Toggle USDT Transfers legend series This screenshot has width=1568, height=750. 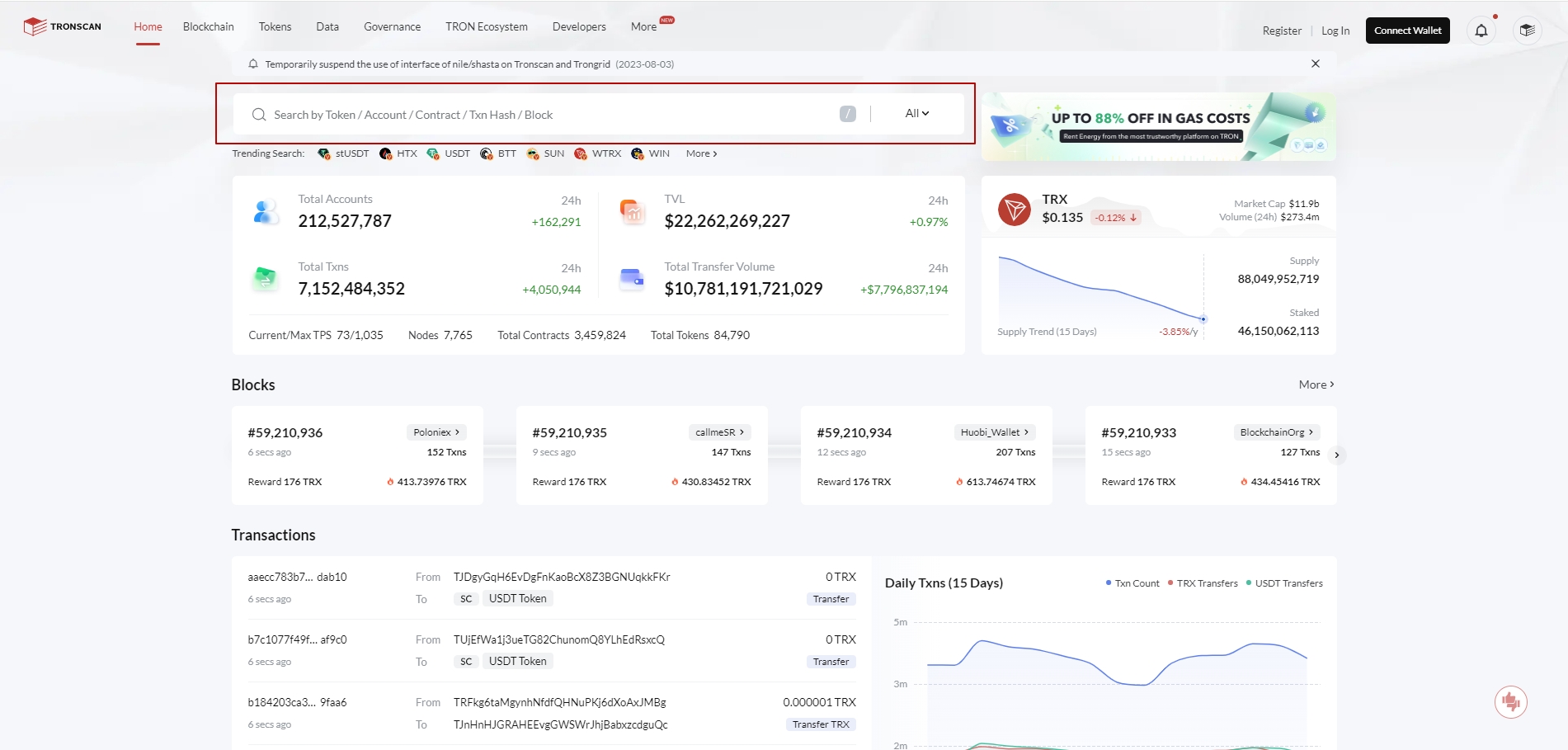(1284, 583)
